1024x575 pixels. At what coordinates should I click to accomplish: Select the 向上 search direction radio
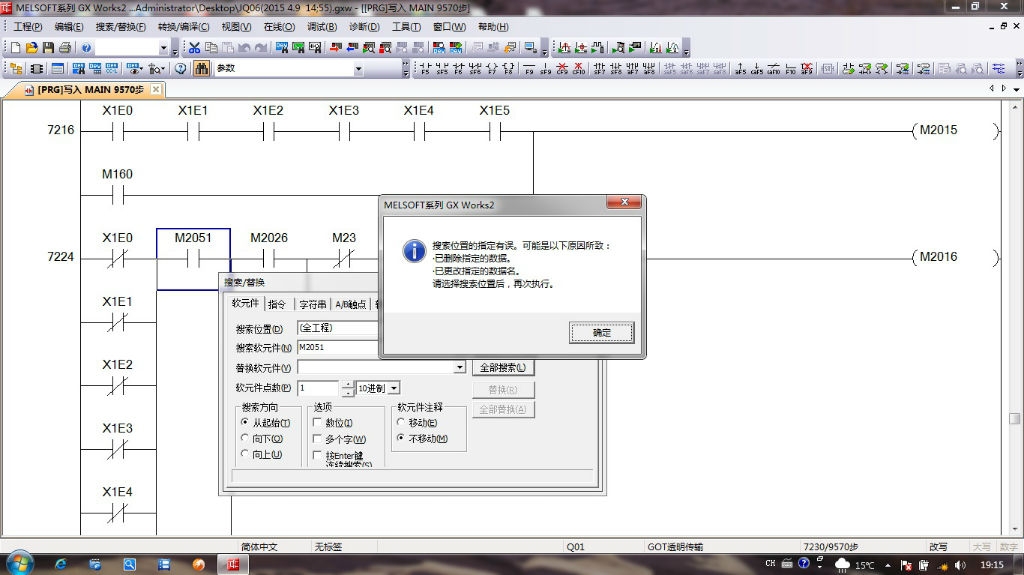coord(245,453)
